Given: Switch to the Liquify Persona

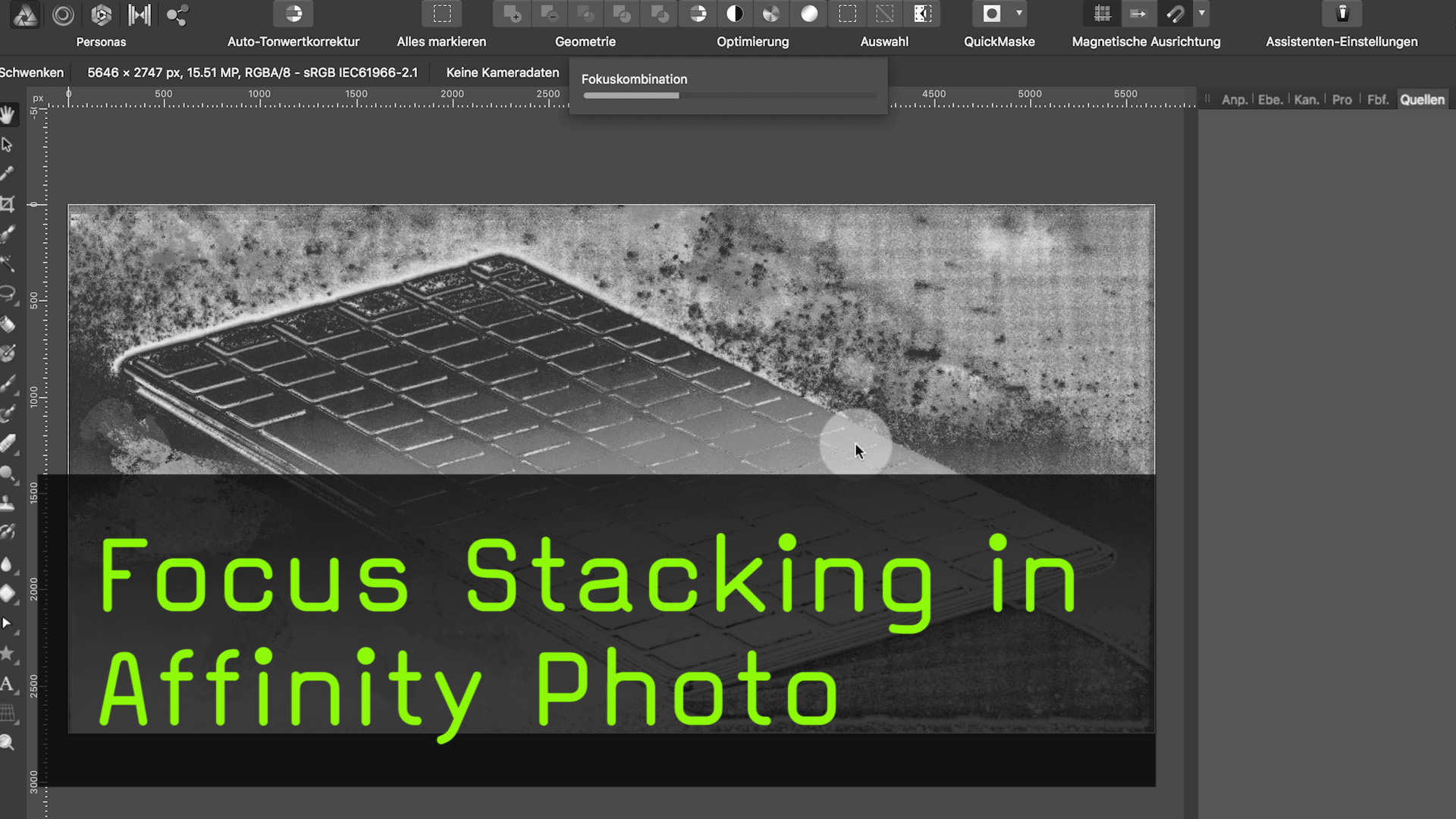Looking at the screenshot, I should tap(64, 14).
